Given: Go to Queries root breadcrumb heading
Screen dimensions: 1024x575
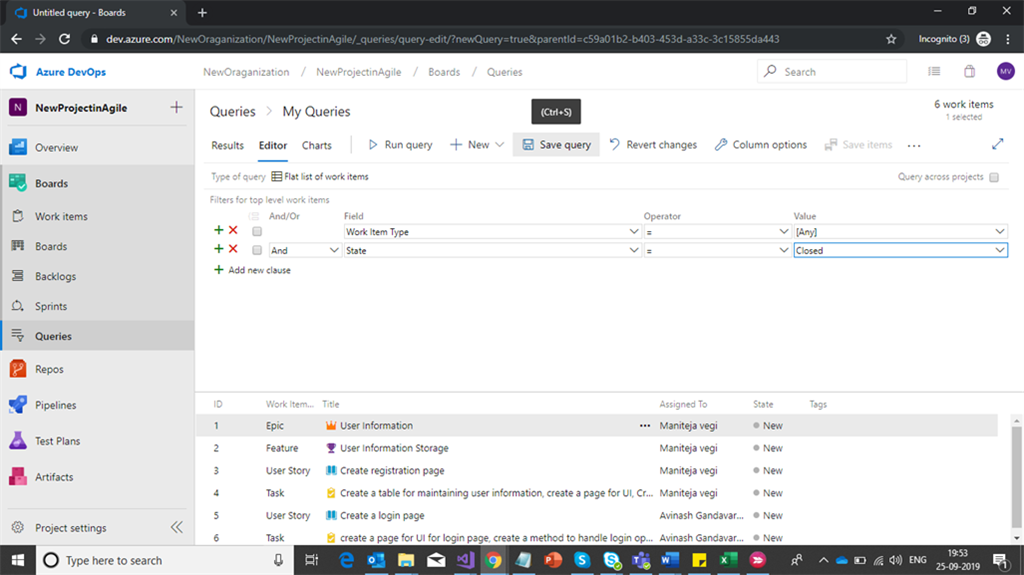Looking at the screenshot, I should pyautogui.click(x=232, y=112).
